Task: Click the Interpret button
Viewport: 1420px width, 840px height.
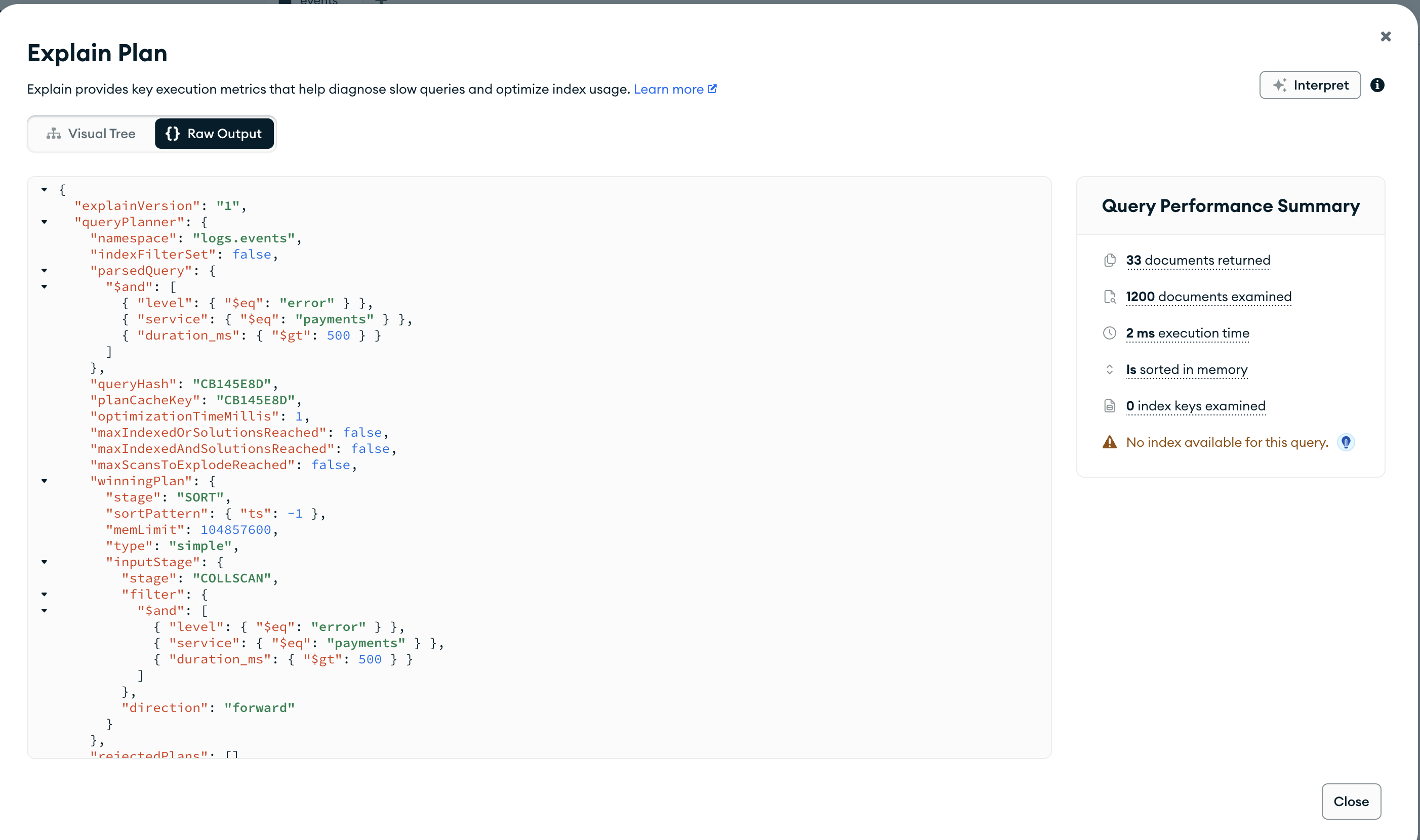Action: tap(1309, 85)
